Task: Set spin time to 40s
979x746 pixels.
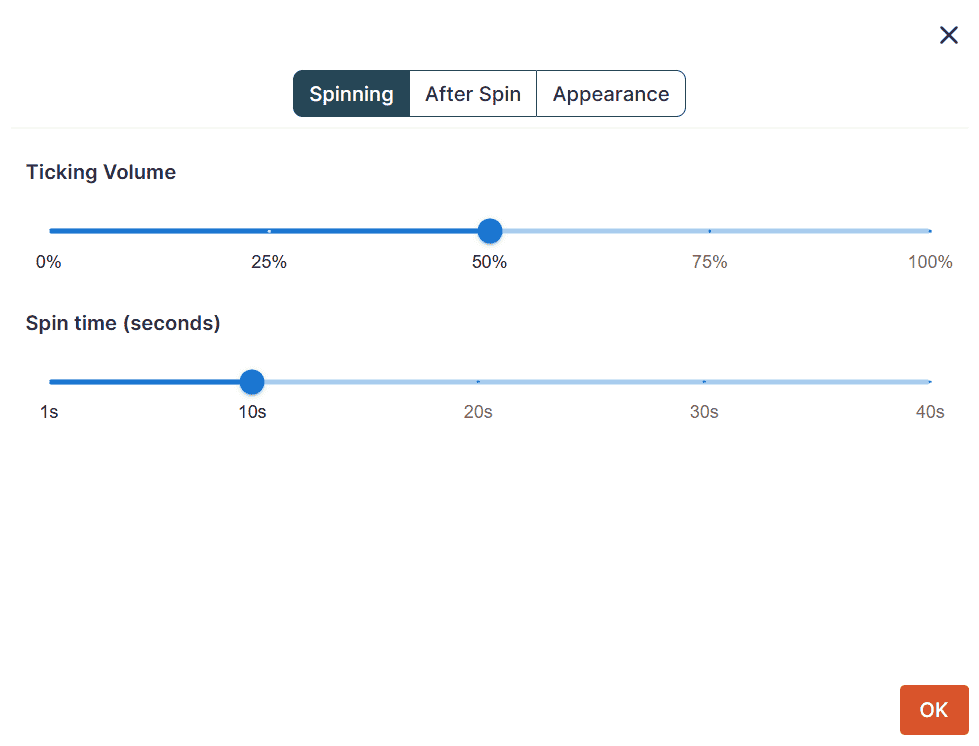Action: point(930,382)
